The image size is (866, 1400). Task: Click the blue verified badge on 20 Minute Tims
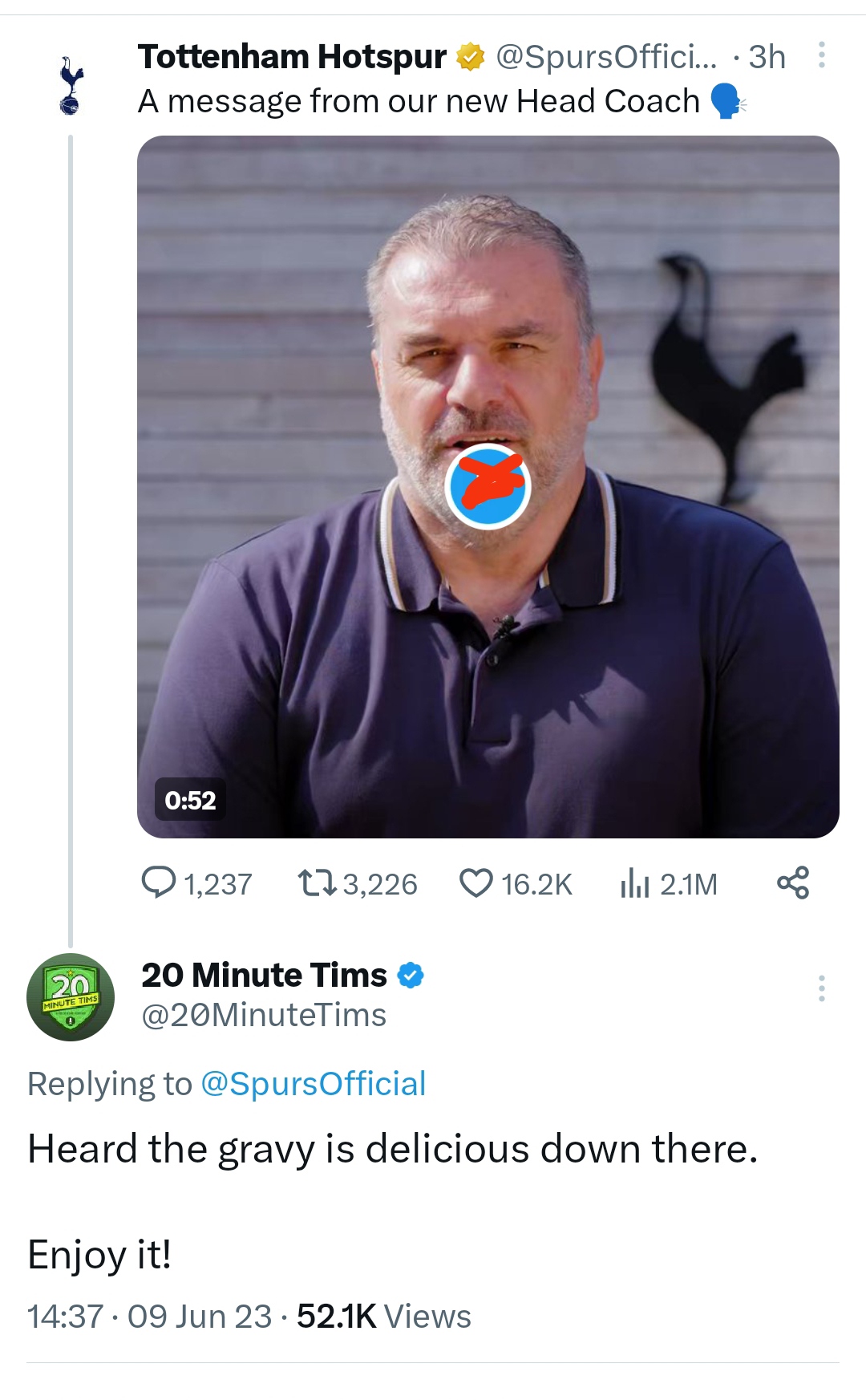coord(411,976)
